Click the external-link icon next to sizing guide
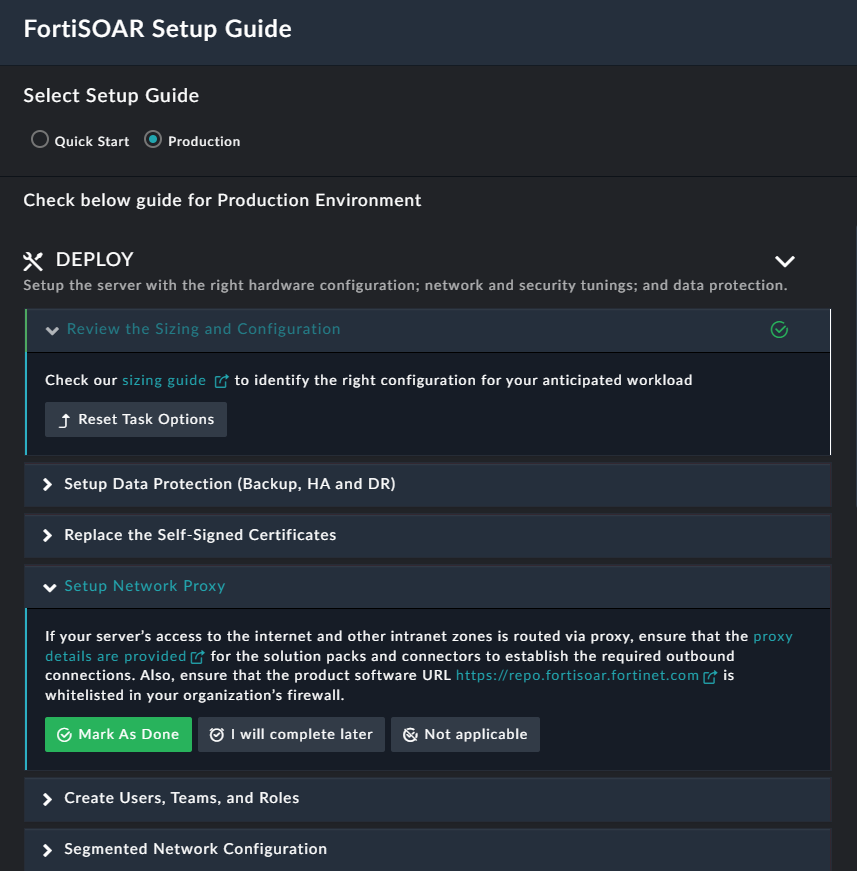The height and width of the screenshot is (871, 857). [220, 380]
